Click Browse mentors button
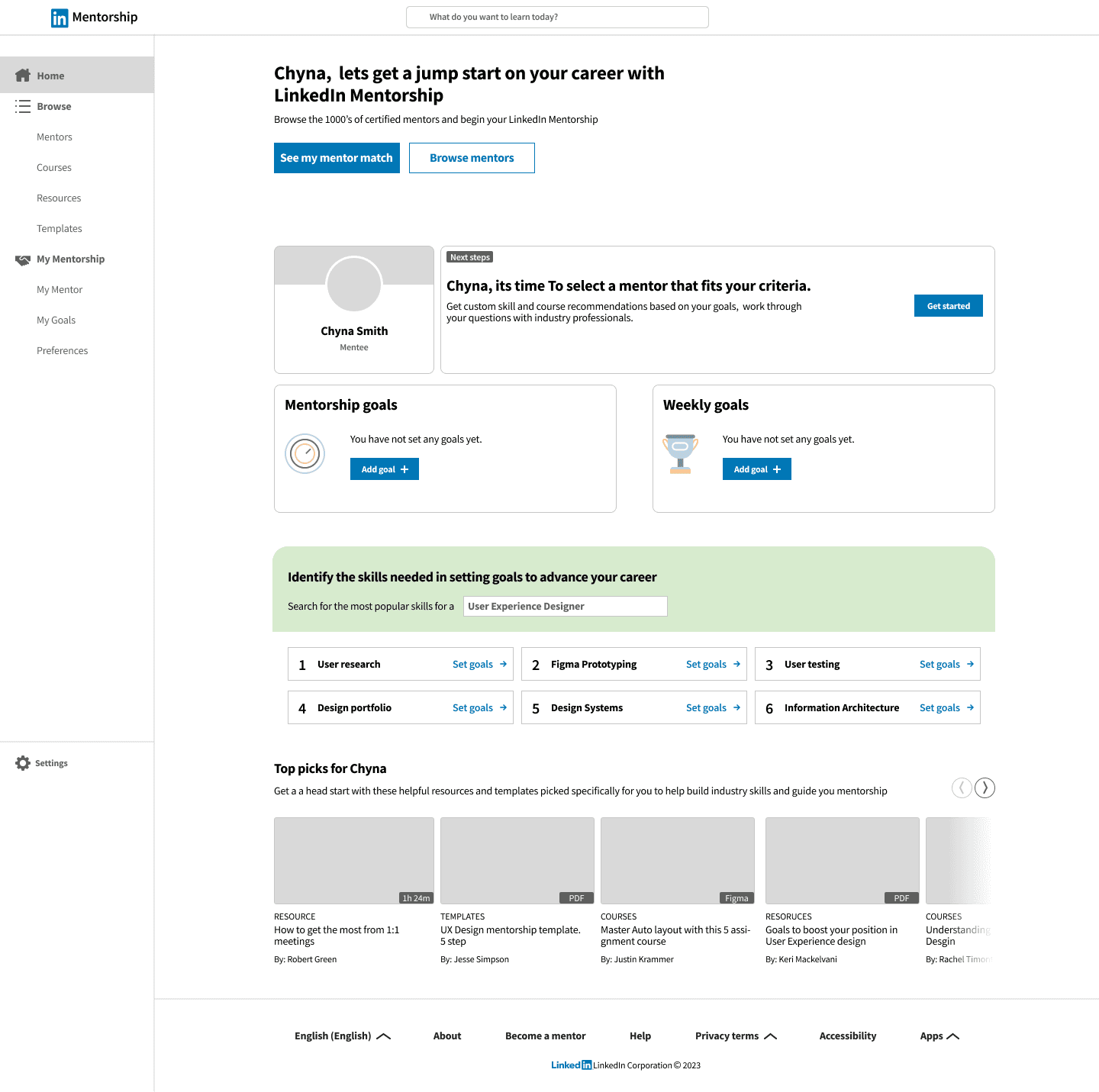 point(472,158)
